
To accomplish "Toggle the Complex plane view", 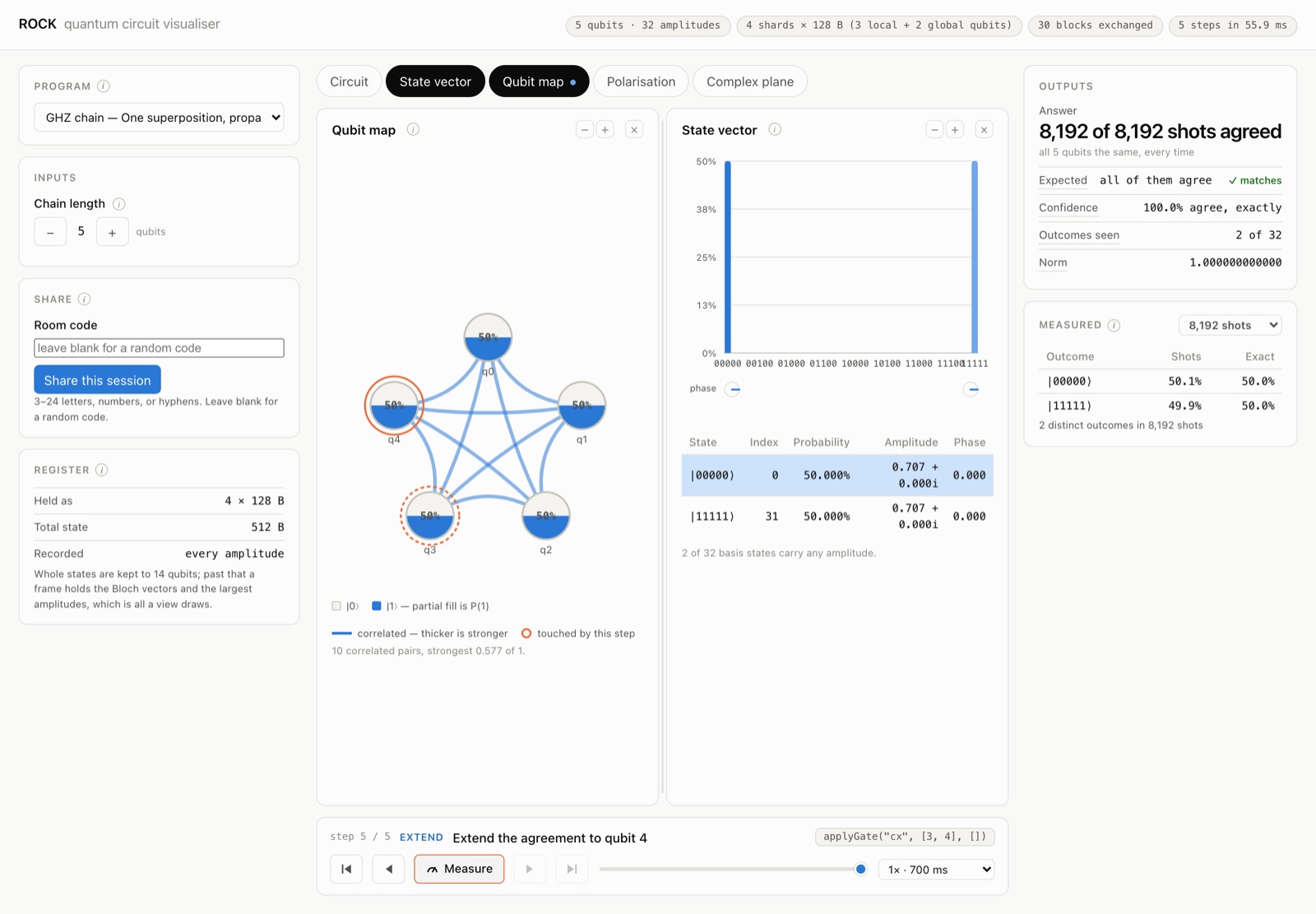I will 750,81.
